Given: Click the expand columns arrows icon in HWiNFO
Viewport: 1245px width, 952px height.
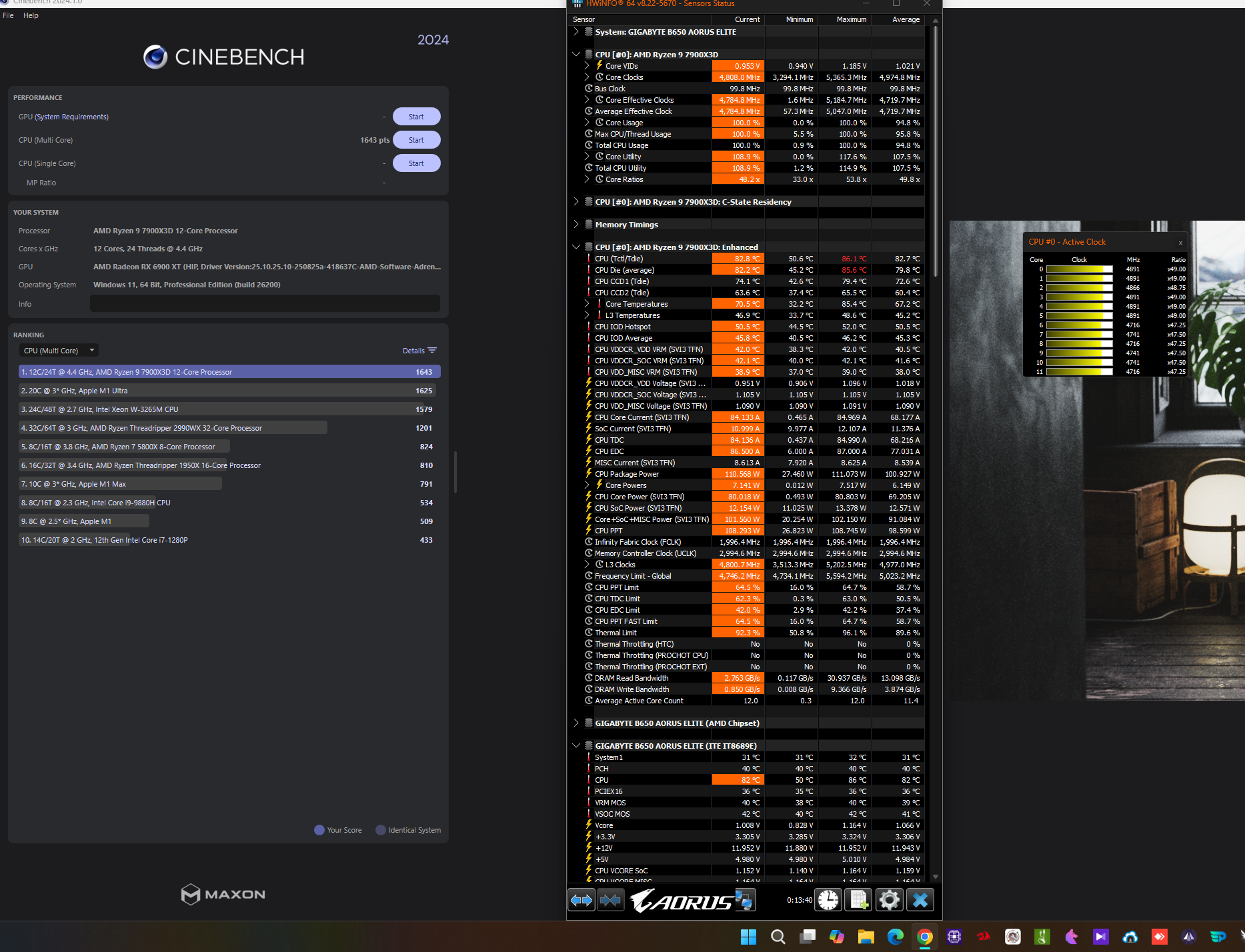Looking at the screenshot, I should 581,900.
